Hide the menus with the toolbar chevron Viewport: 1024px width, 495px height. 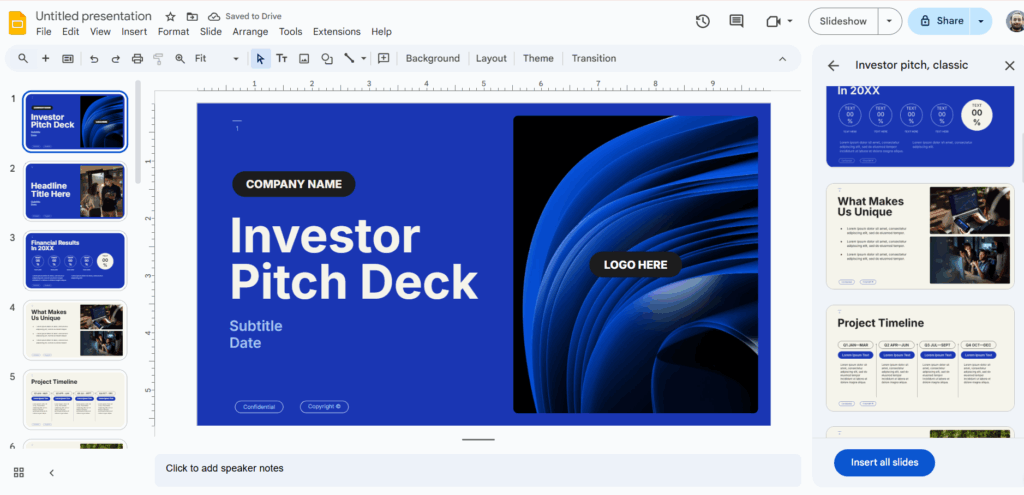coord(783,59)
